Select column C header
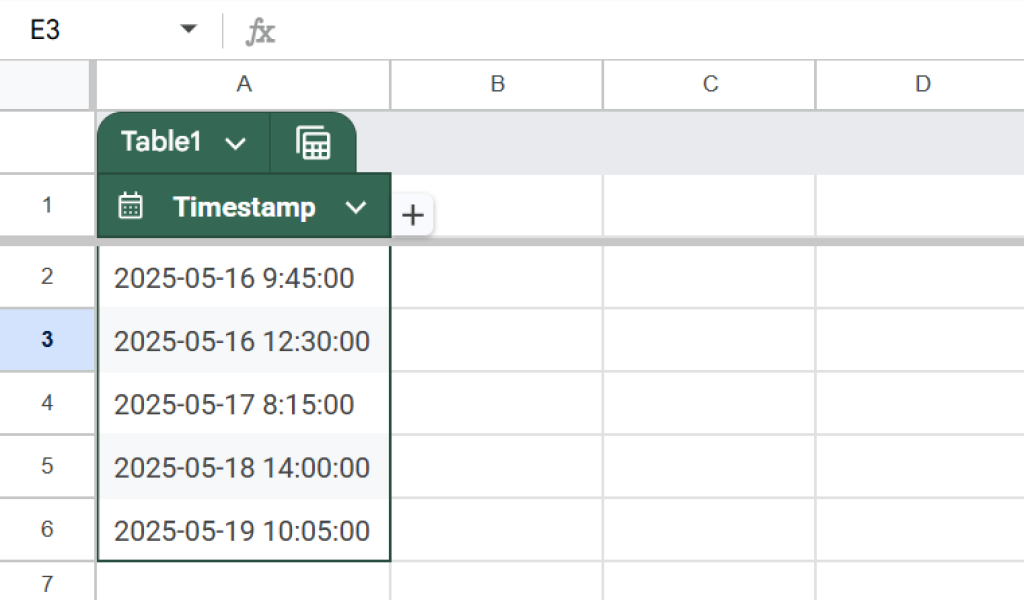The width and height of the screenshot is (1024, 600). 710,85
